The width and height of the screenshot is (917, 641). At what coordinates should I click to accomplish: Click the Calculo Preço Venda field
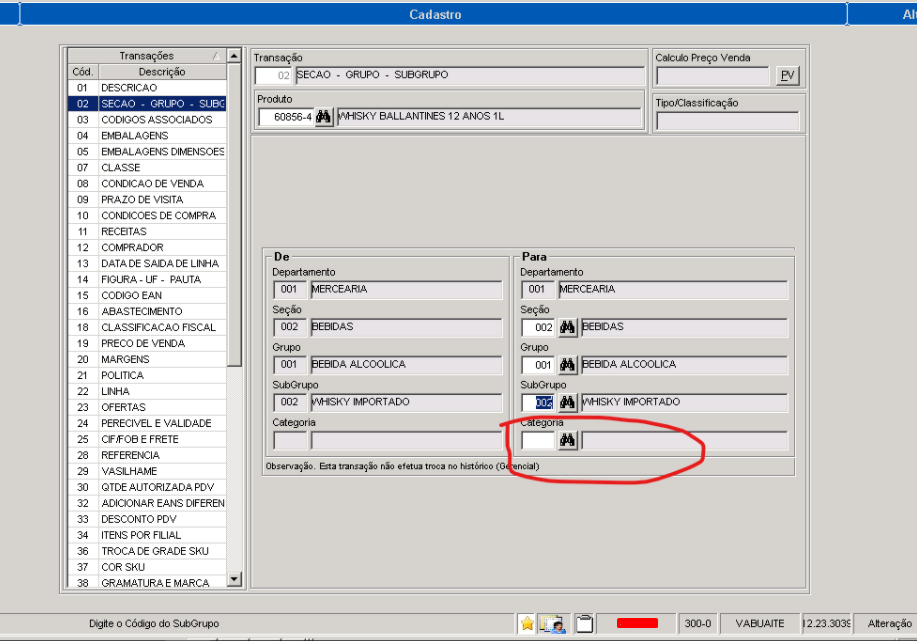[x=713, y=76]
